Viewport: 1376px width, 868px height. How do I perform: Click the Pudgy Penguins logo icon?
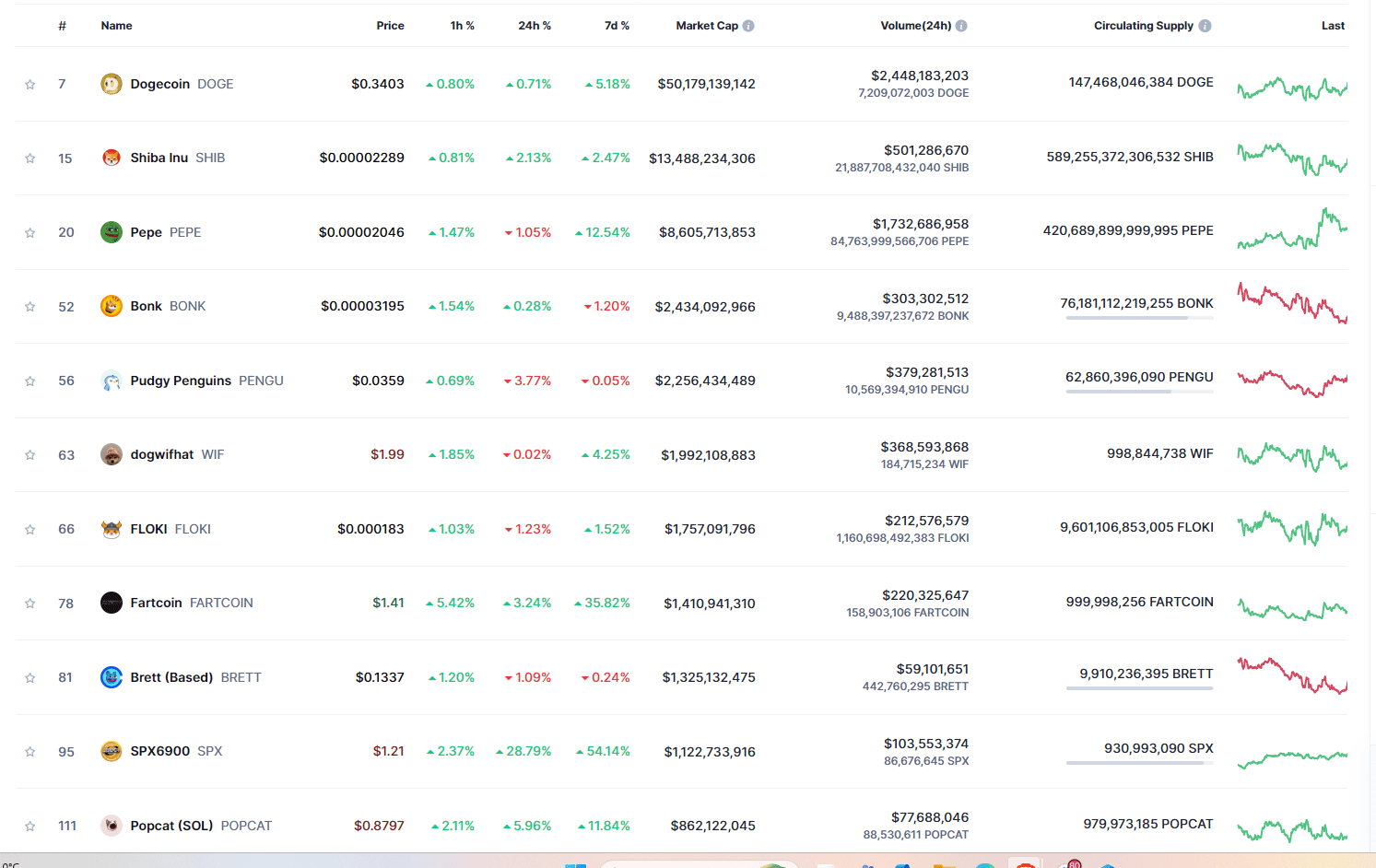111,380
